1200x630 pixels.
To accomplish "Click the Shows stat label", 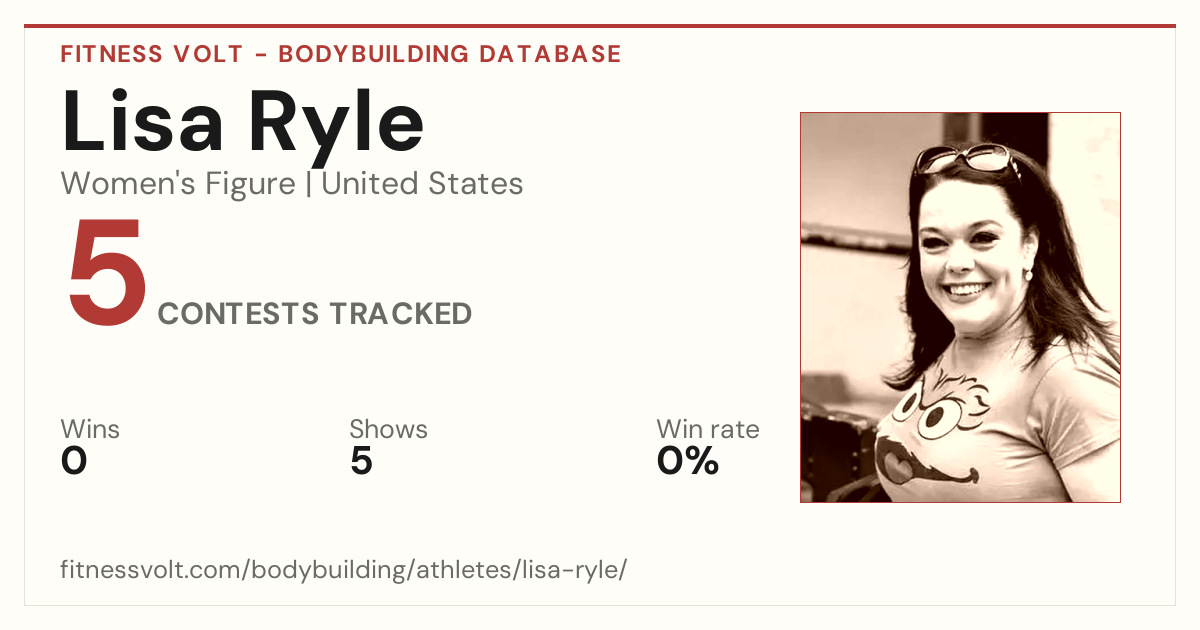I will 388,430.
